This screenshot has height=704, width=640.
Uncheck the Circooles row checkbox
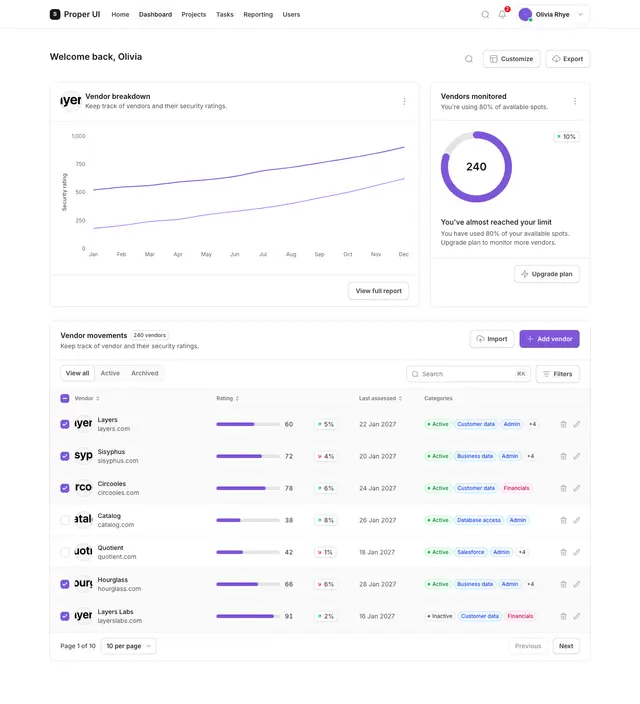[65, 488]
